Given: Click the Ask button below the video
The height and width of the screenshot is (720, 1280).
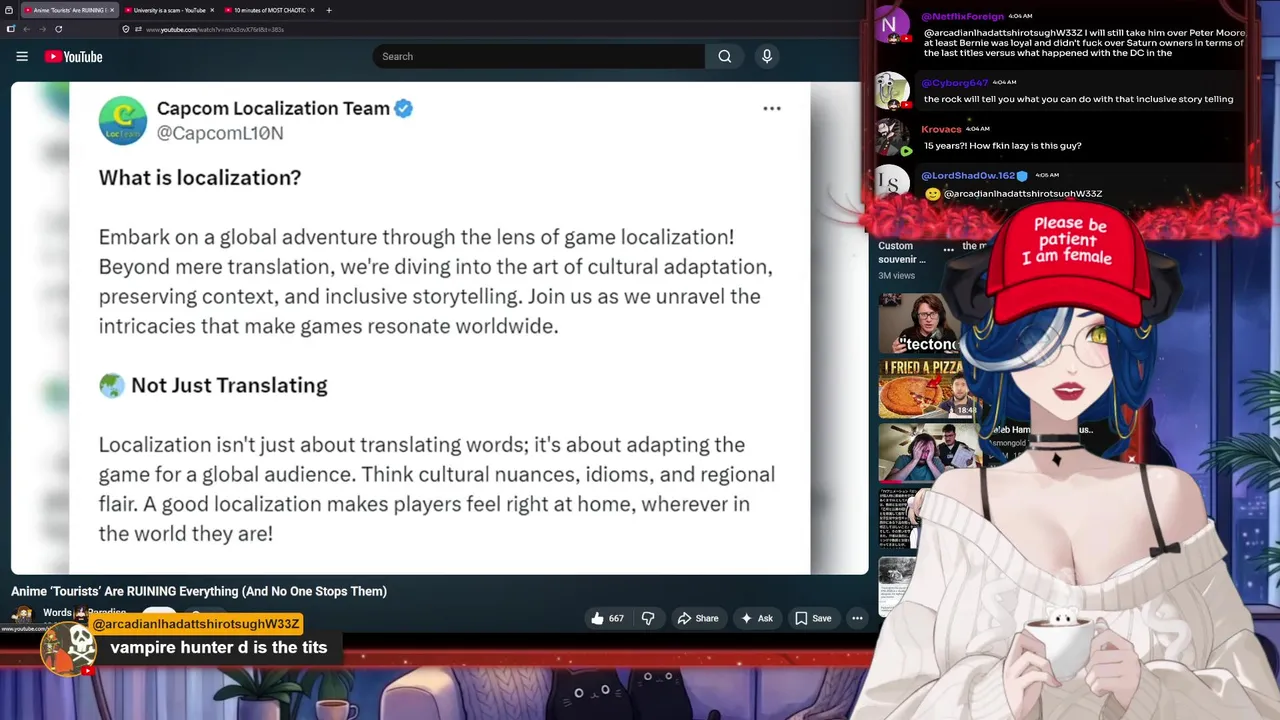Looking at the screenshot, I should pyautogui.click(x=756, y=618).
